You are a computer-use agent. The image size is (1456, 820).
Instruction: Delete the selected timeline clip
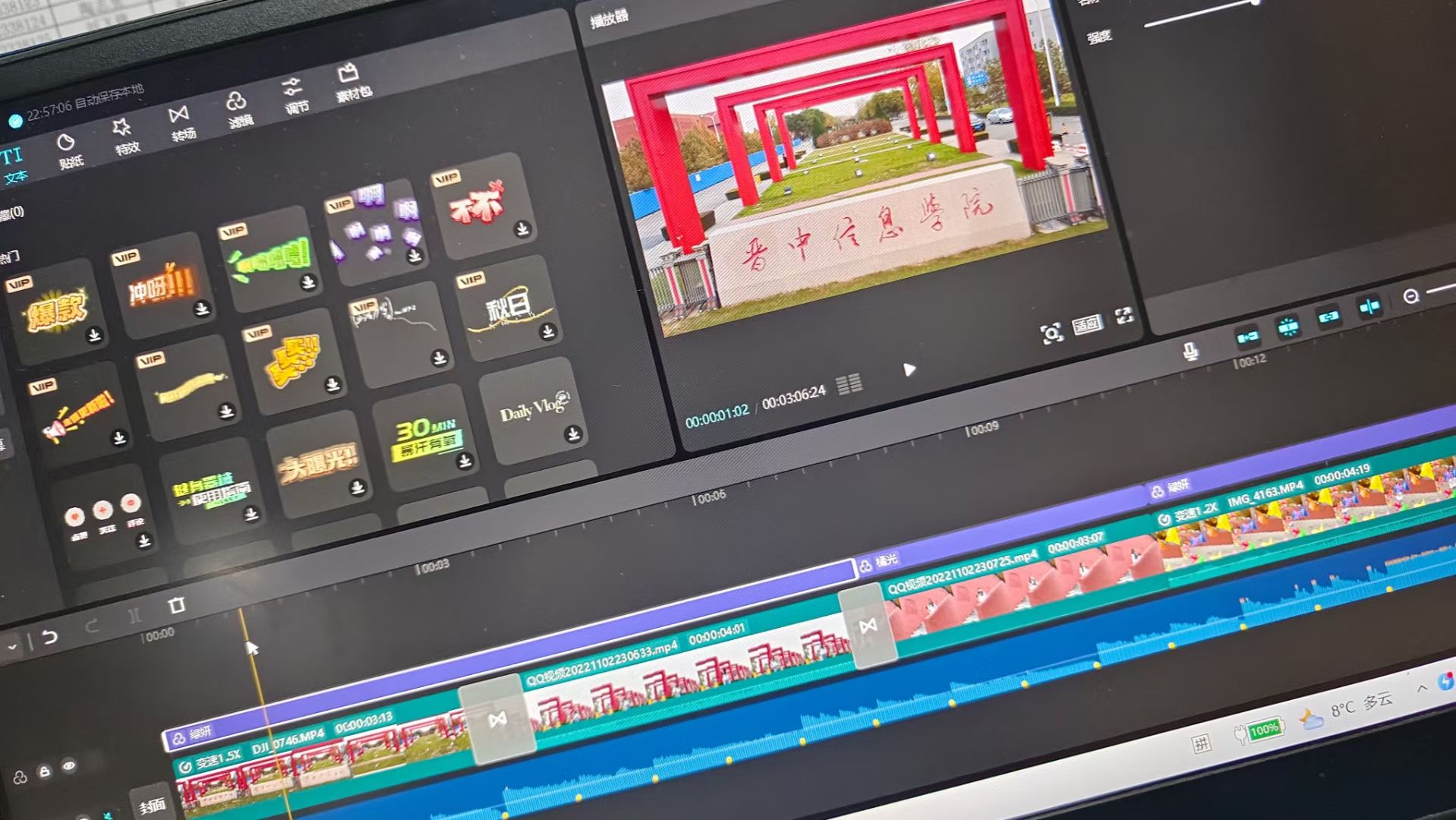(177, 605)
